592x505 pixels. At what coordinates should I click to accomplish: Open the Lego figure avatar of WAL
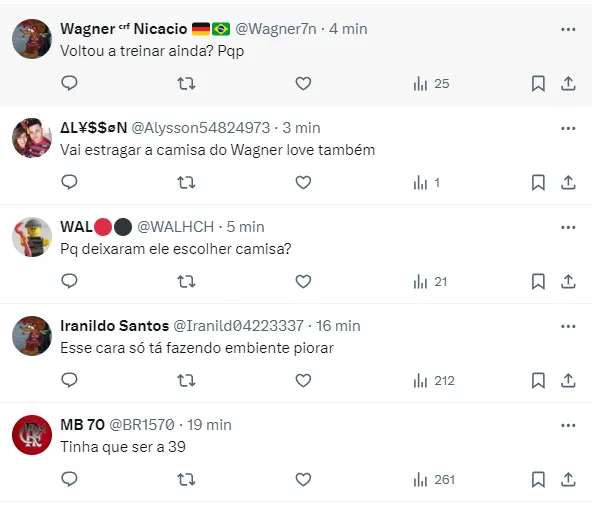coord(32,237)
